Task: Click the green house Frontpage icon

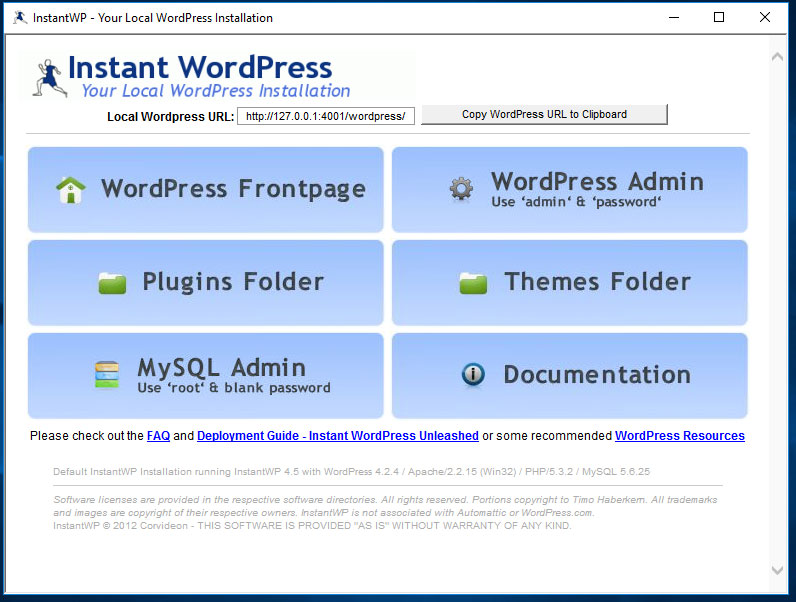Action: pos(71,190)
